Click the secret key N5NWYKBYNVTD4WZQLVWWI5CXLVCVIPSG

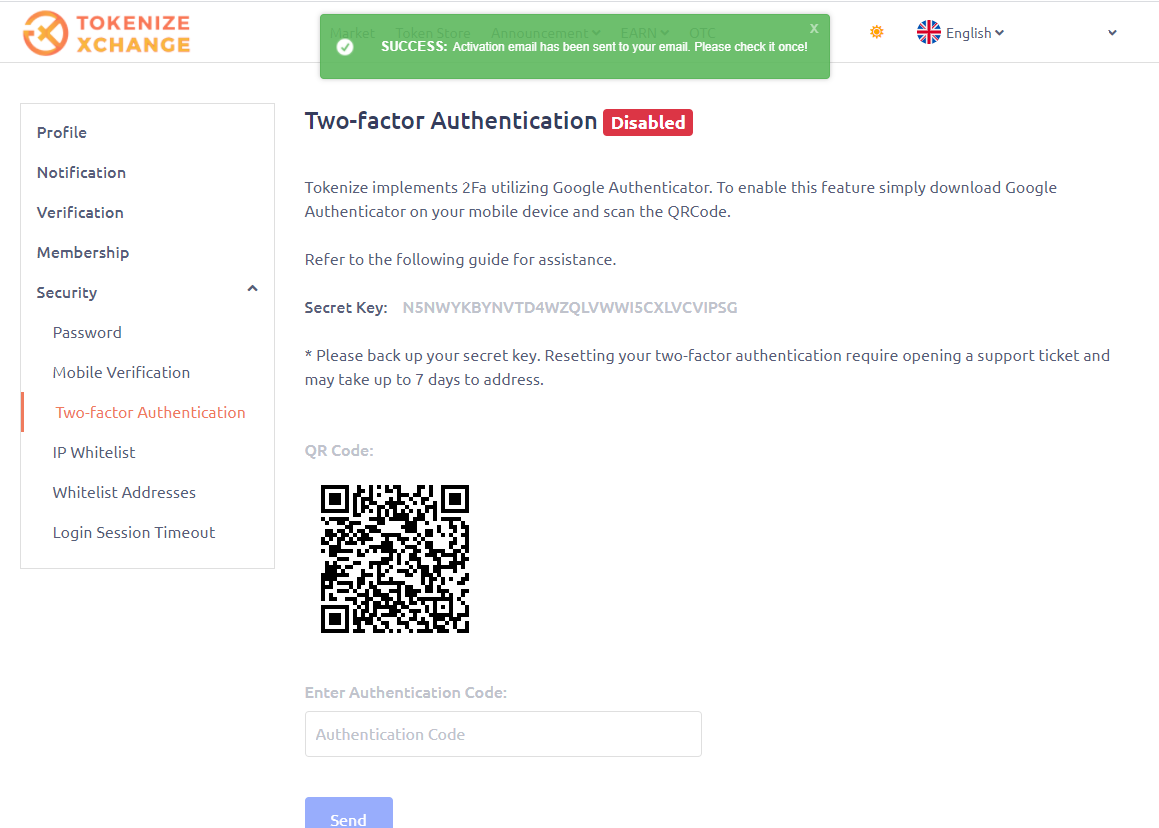(570, 308)
